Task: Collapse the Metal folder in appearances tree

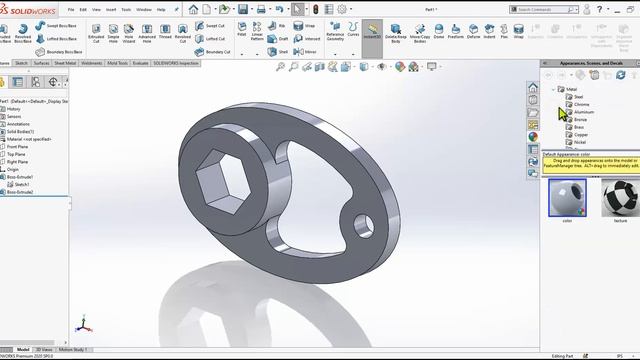Action: pos(553,89)
